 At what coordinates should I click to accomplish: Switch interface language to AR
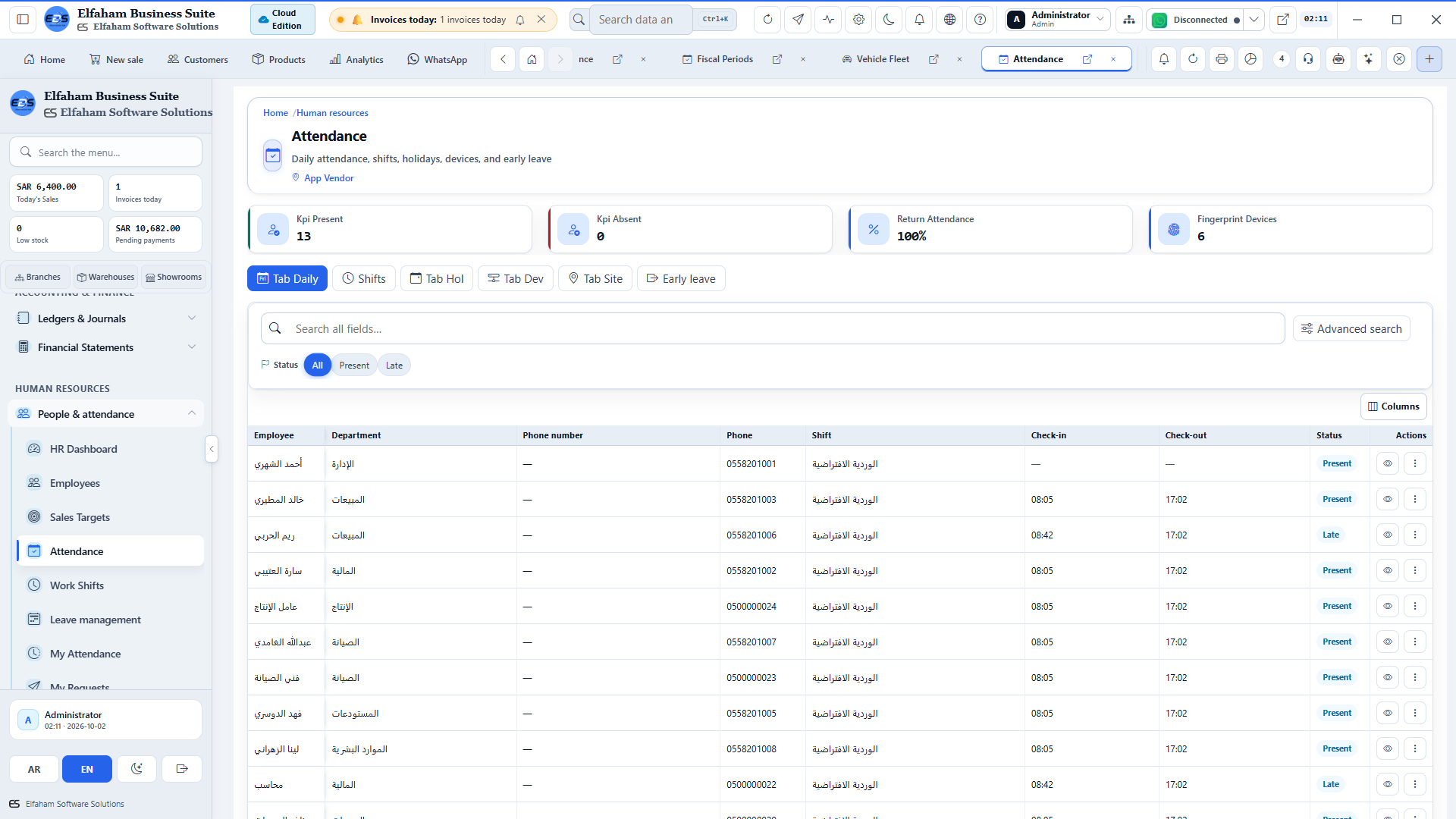tap(34, 769)
